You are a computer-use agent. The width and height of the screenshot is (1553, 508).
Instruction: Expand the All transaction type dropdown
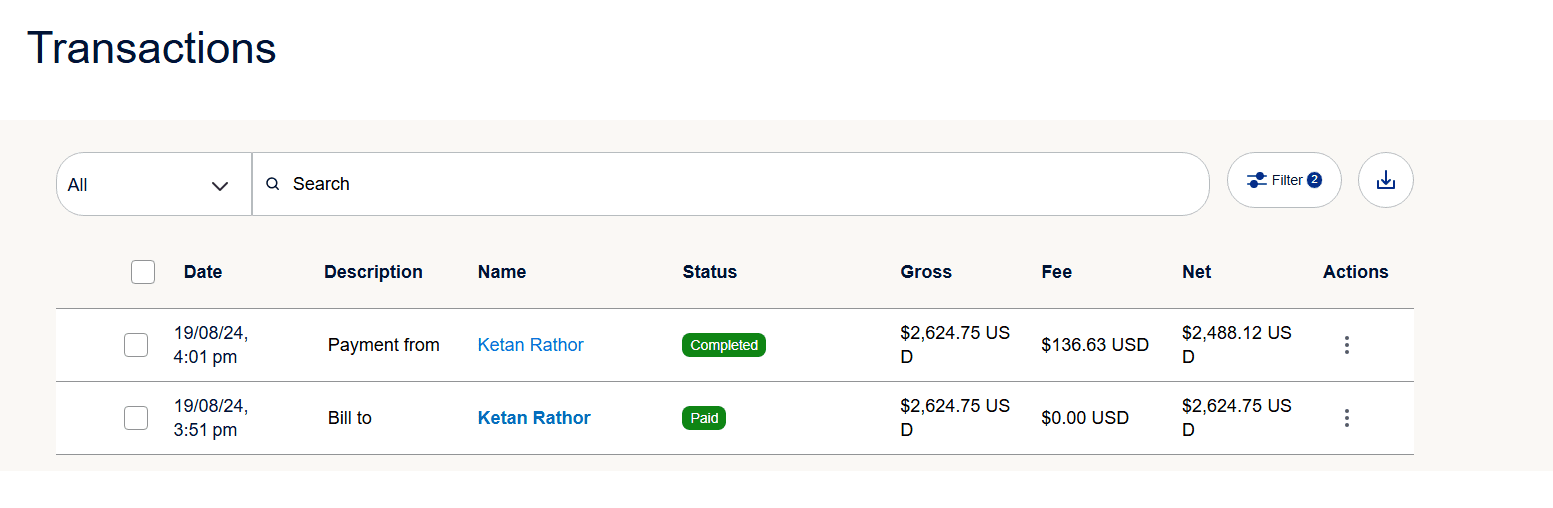pyautogui.click(x=150, y=185)
